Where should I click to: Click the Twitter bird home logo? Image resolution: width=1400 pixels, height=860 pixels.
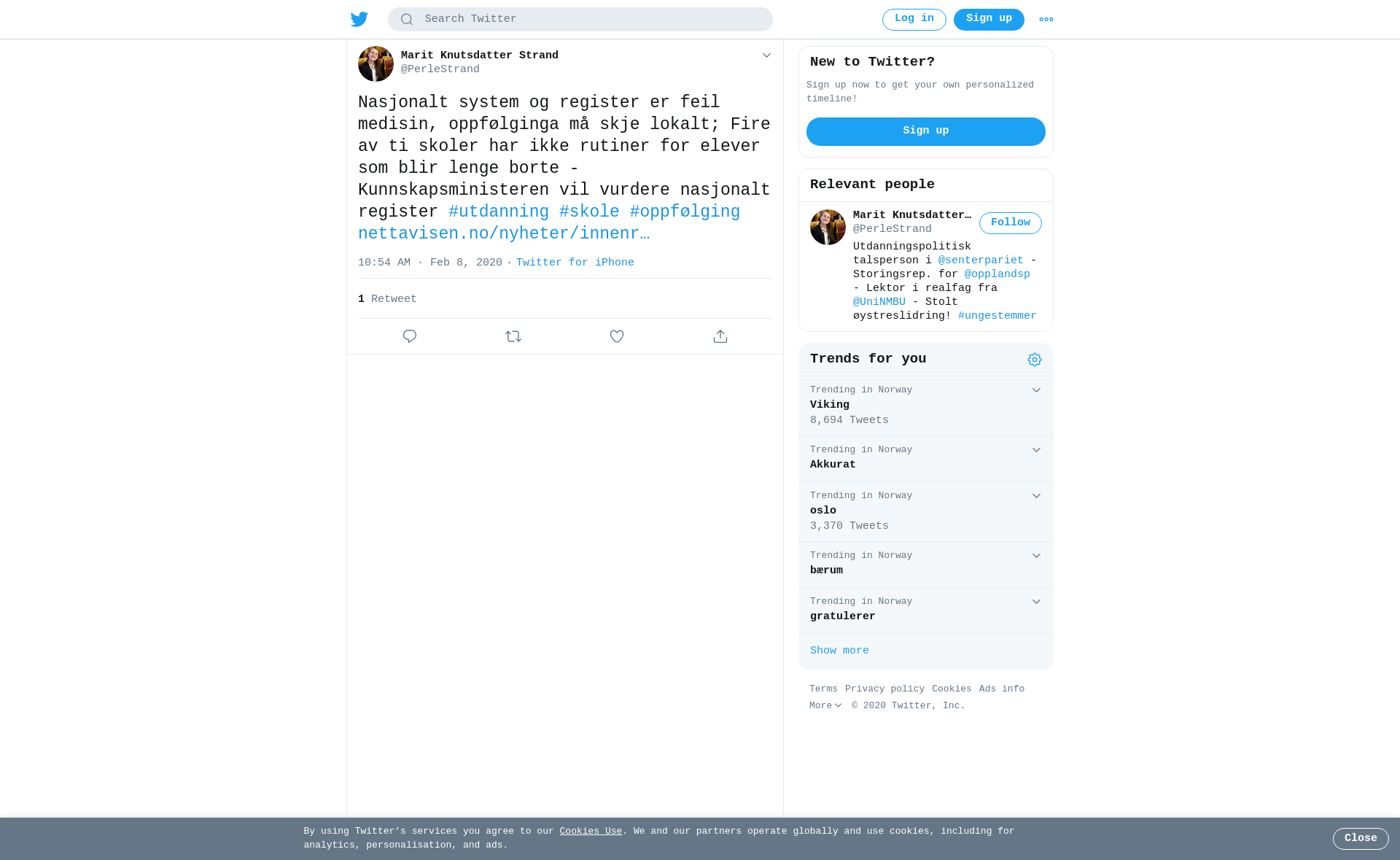[359, 20]
